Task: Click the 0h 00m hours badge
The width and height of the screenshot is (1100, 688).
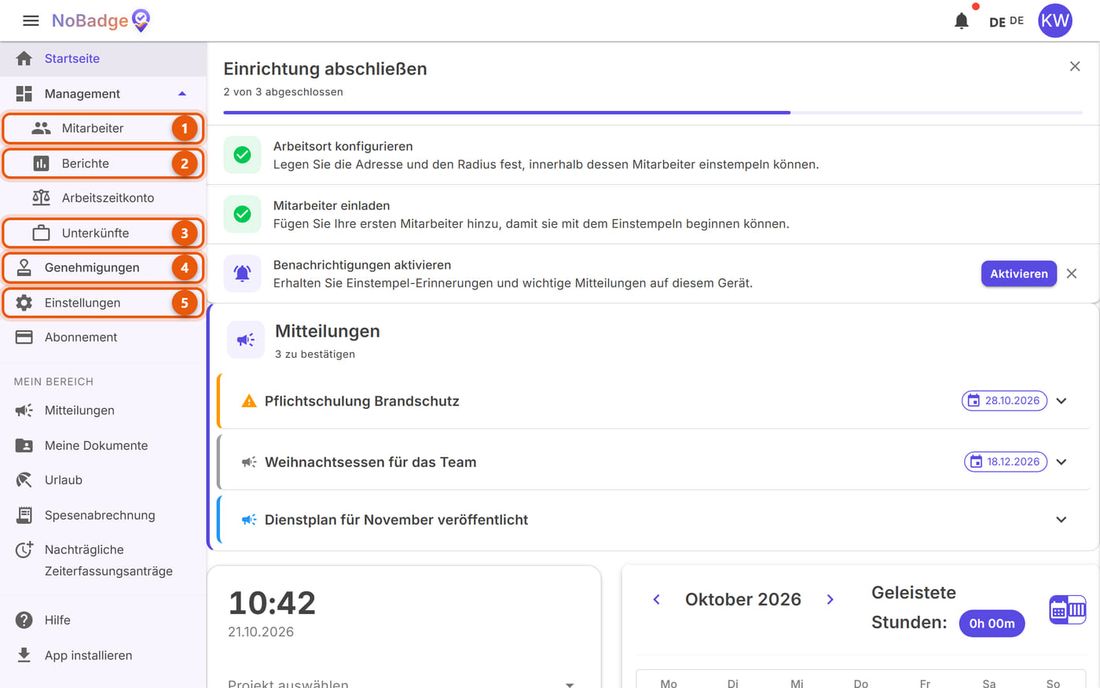Action: [991, 623]
